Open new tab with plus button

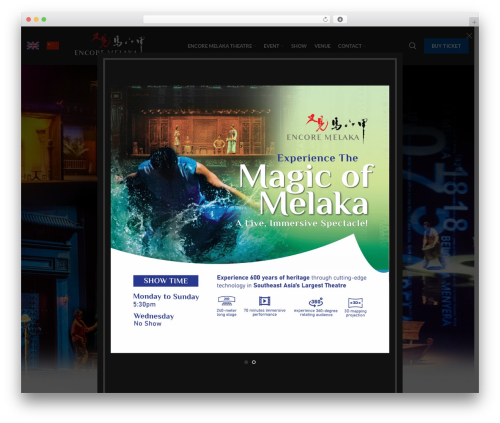click(474, 22)
